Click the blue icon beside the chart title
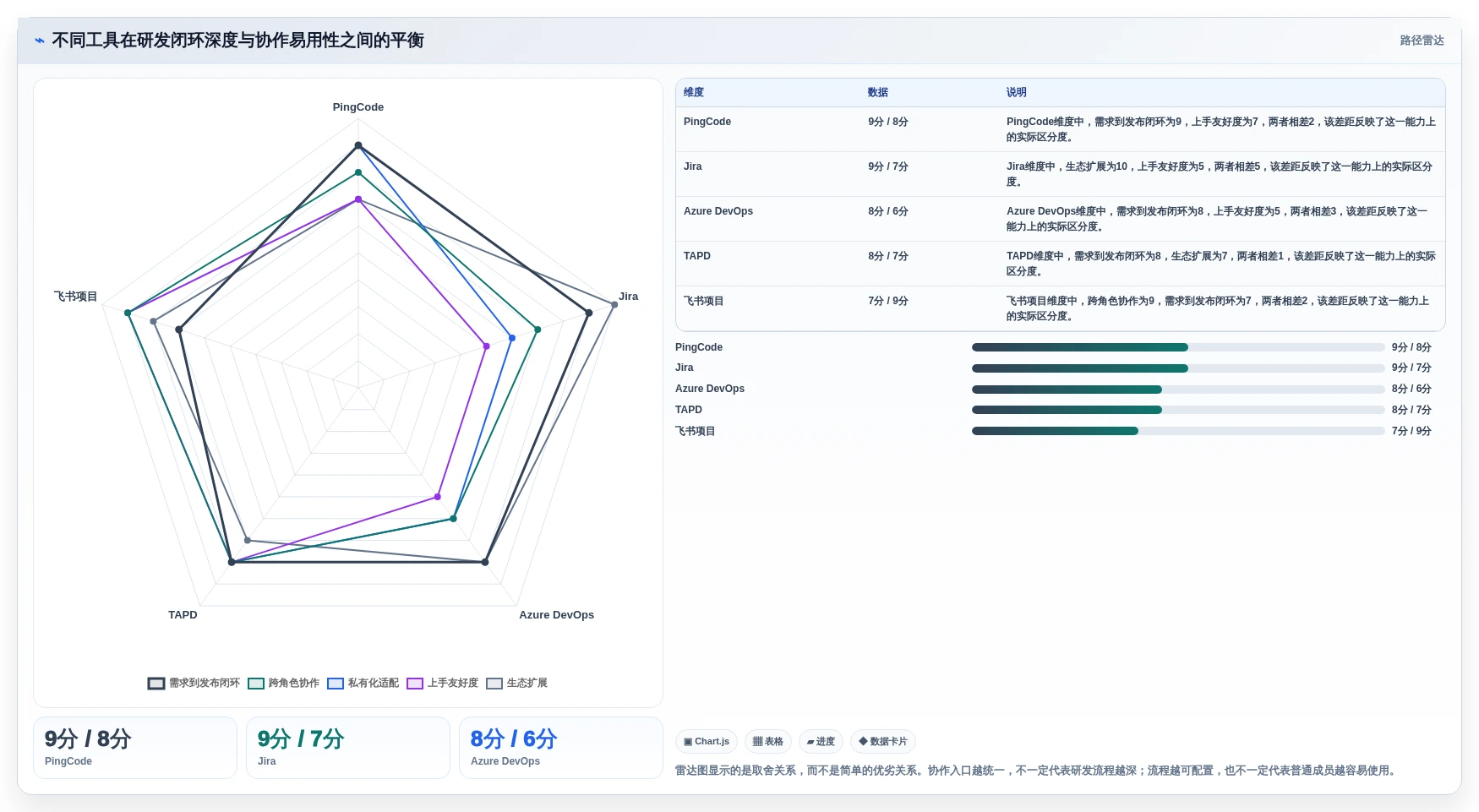 39,41
